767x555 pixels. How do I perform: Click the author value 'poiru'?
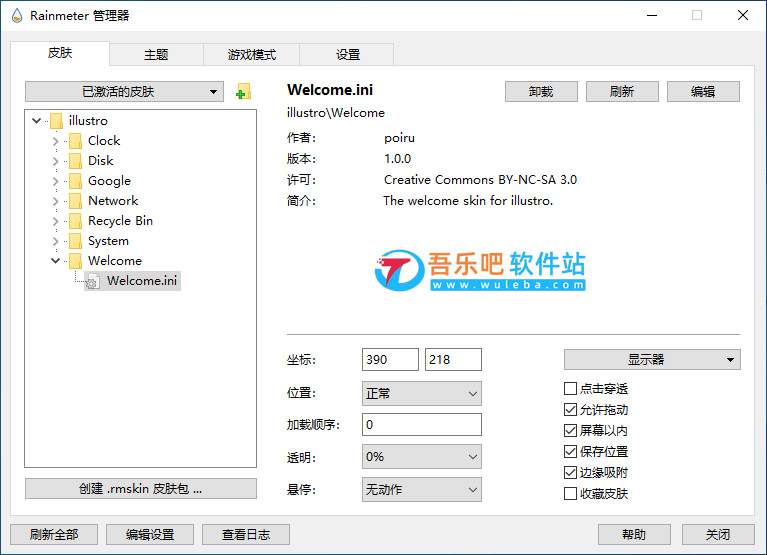click(399, 138)
